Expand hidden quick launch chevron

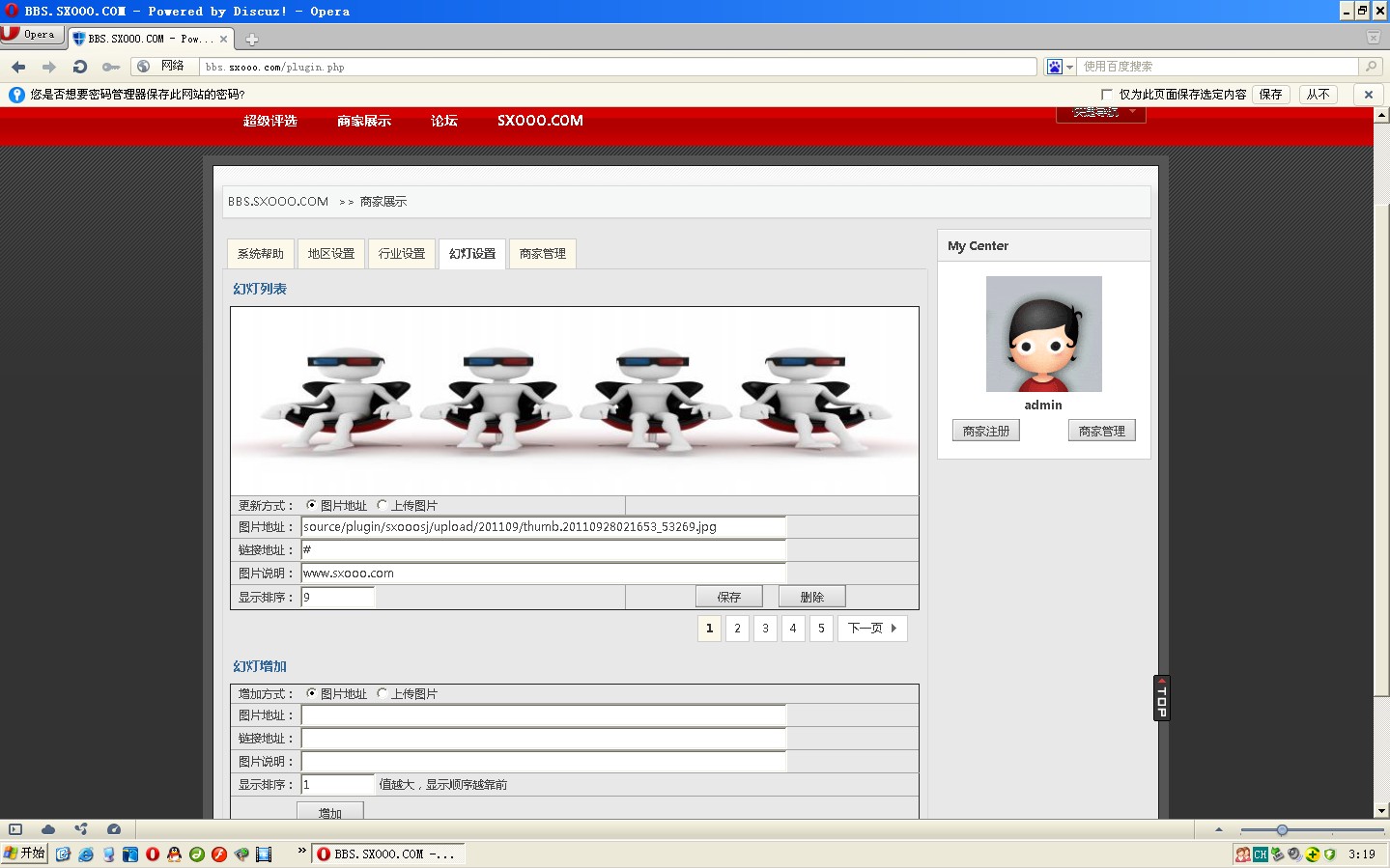tap(301, 851)
